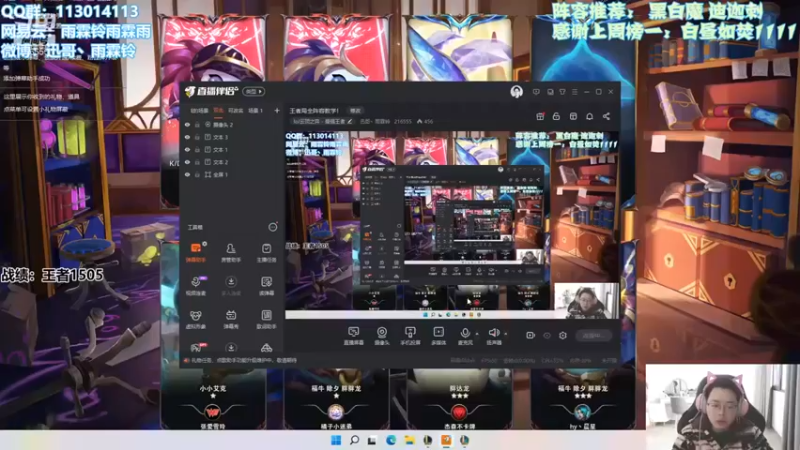Click the pill-shaped mode button beside logo
Screen dimensions: 800x450
[x=254, y=91]
